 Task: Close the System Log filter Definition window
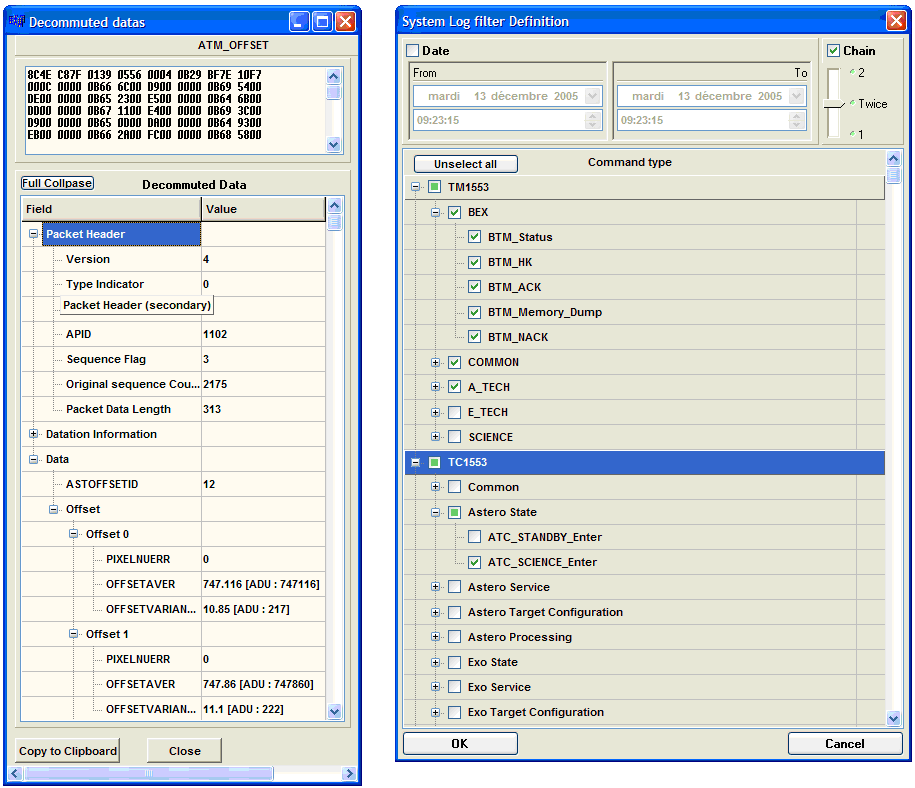[x=895, y=20]
